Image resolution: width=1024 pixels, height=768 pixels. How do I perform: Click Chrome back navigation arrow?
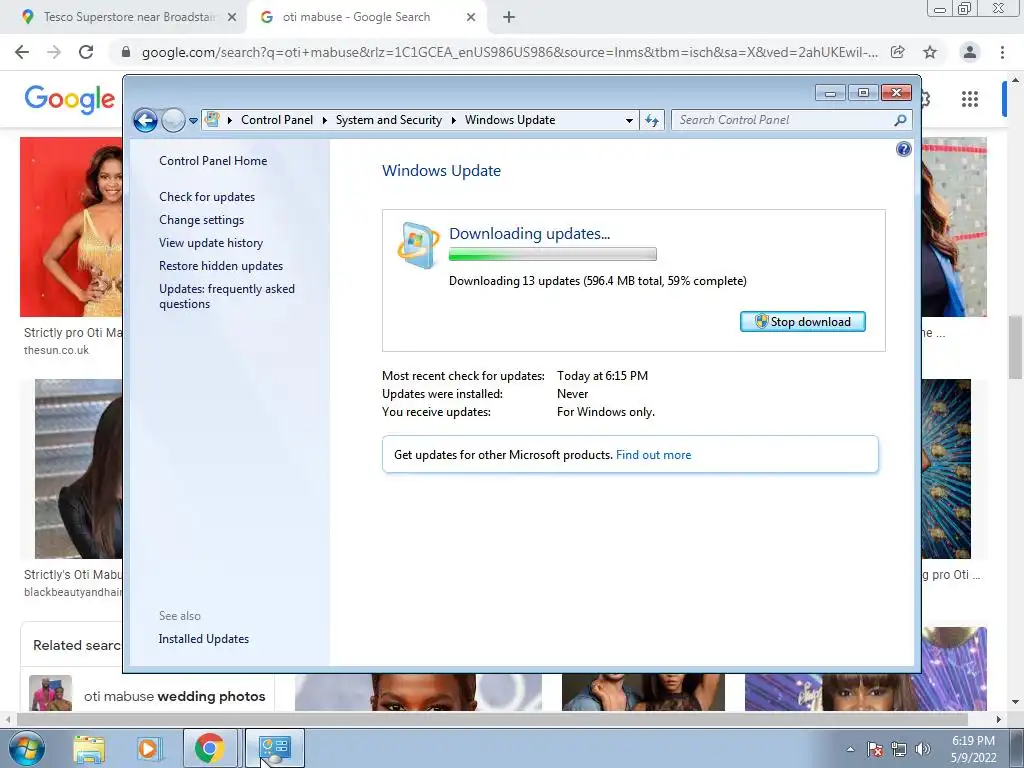pos(22,52)
